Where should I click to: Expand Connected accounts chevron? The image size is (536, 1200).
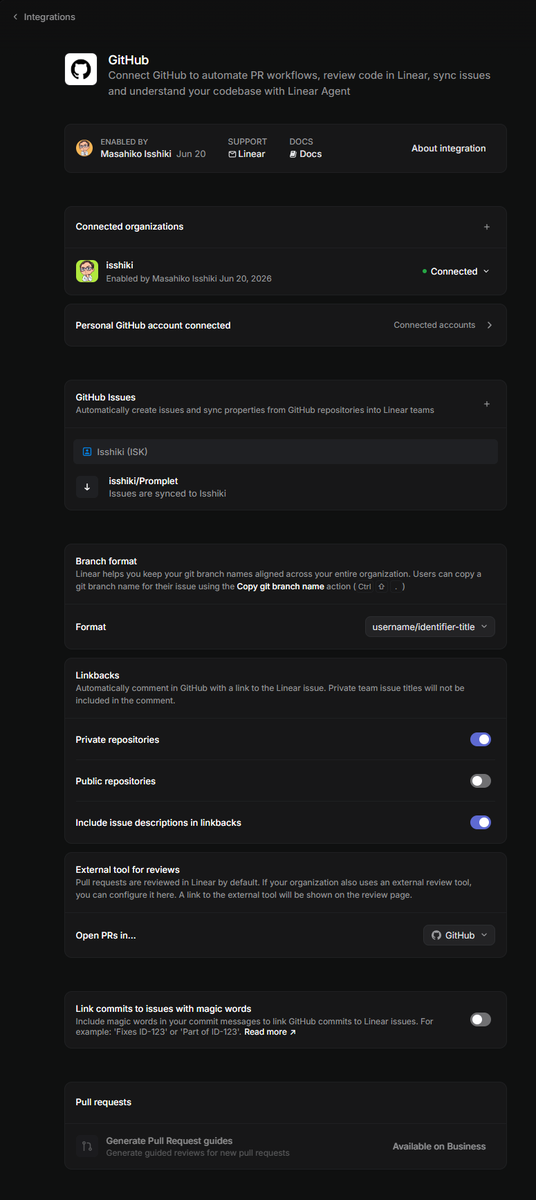490,325
